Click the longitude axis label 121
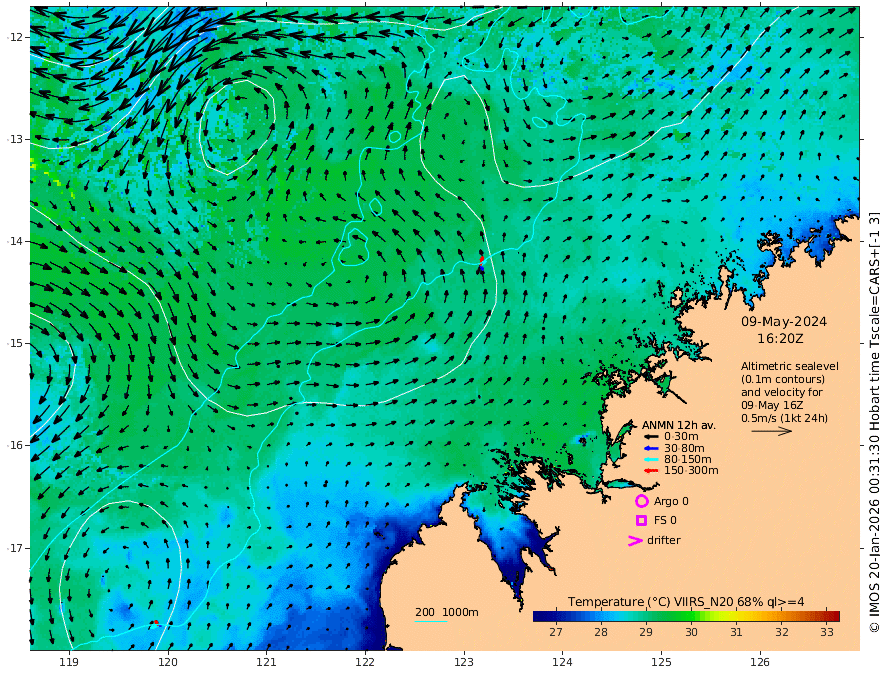The height and width of the screenshot is (680, 880). (x=267, y=663)
